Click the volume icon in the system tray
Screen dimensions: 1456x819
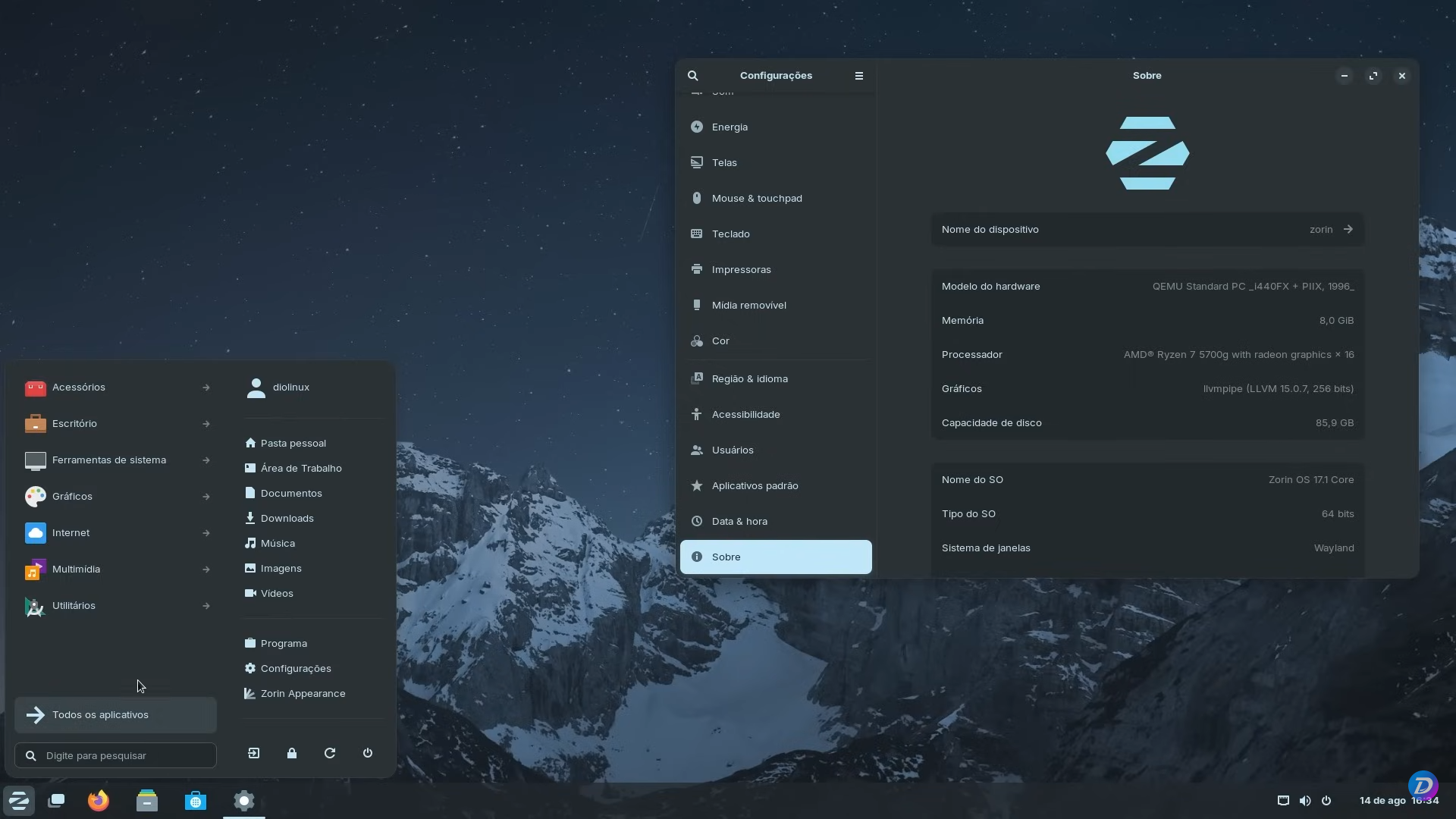coord(1305,801)
